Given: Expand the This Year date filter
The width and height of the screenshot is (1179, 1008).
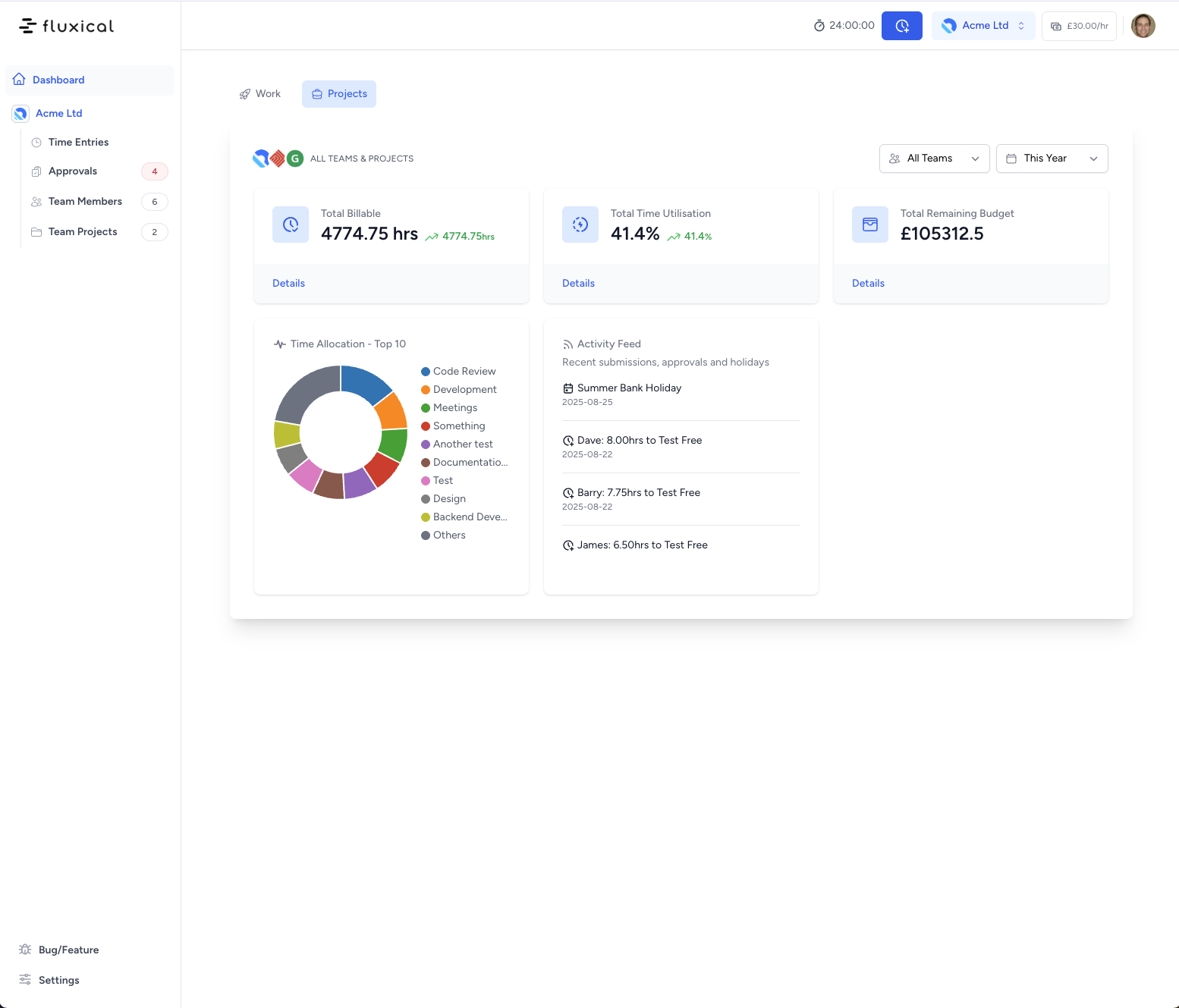Looking at the screenshot, I should (x=1052, y=159).
